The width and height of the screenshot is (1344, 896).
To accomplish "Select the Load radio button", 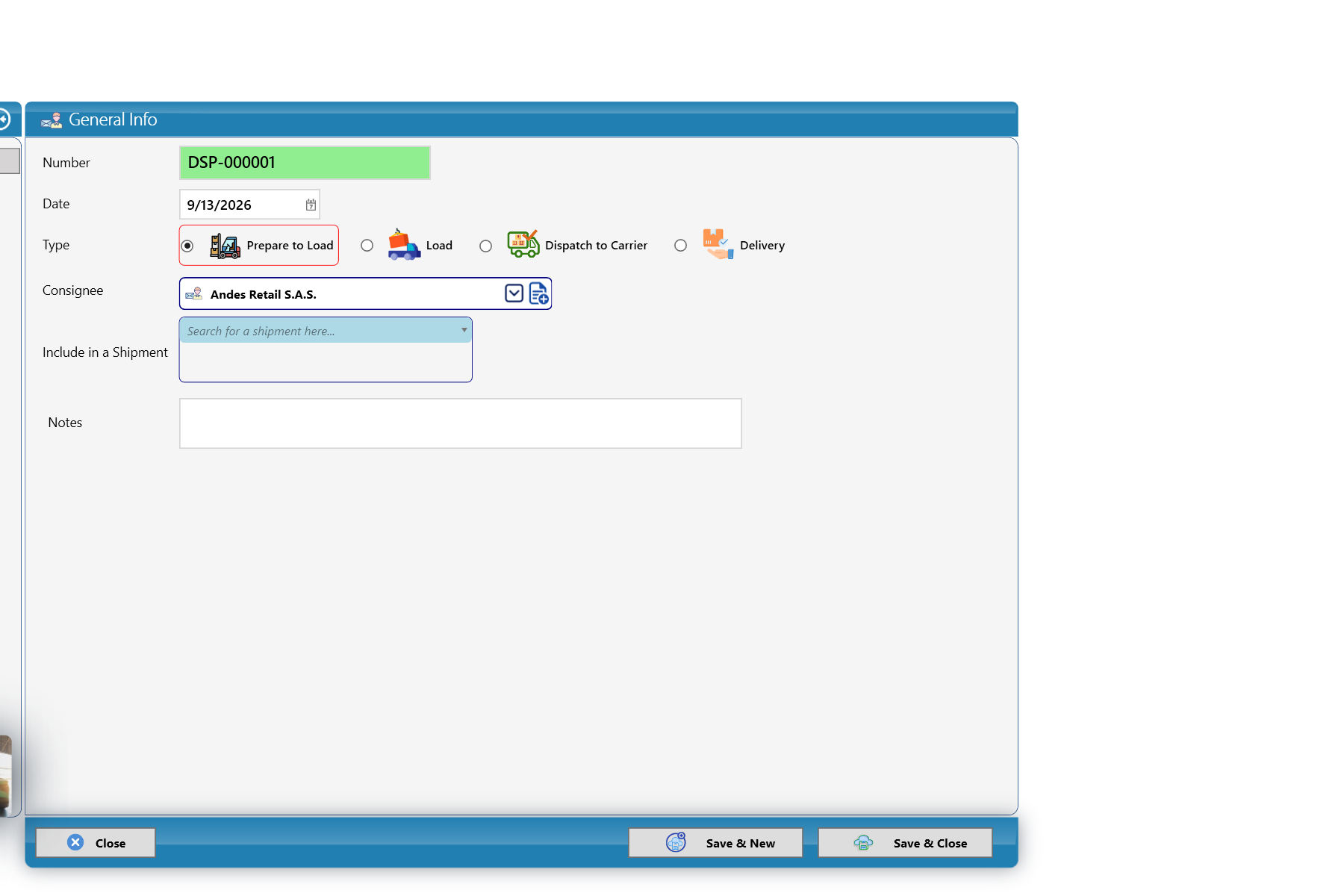I will pos(367,246).
